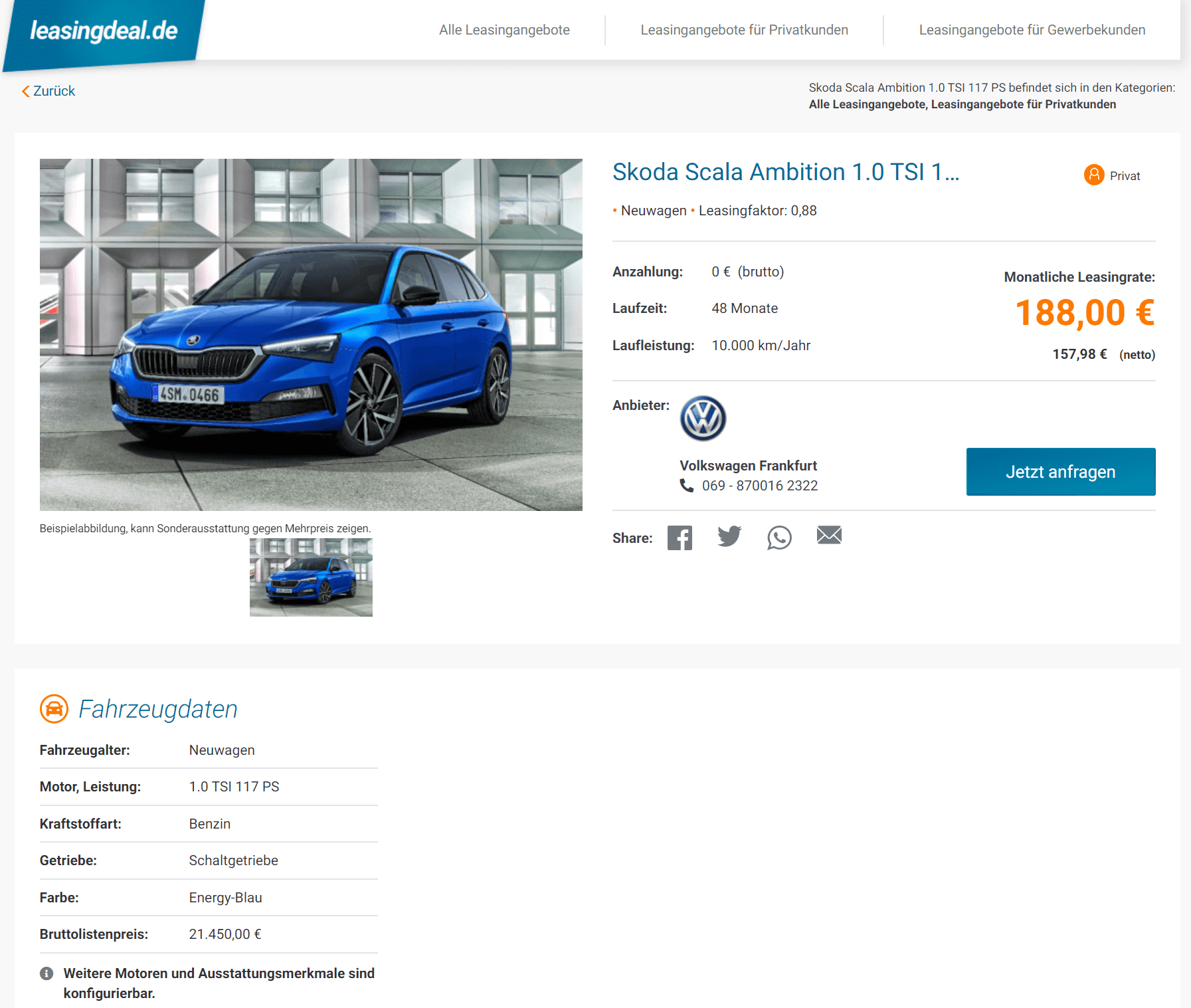Share the offer by email icon

tap(829, 535)
